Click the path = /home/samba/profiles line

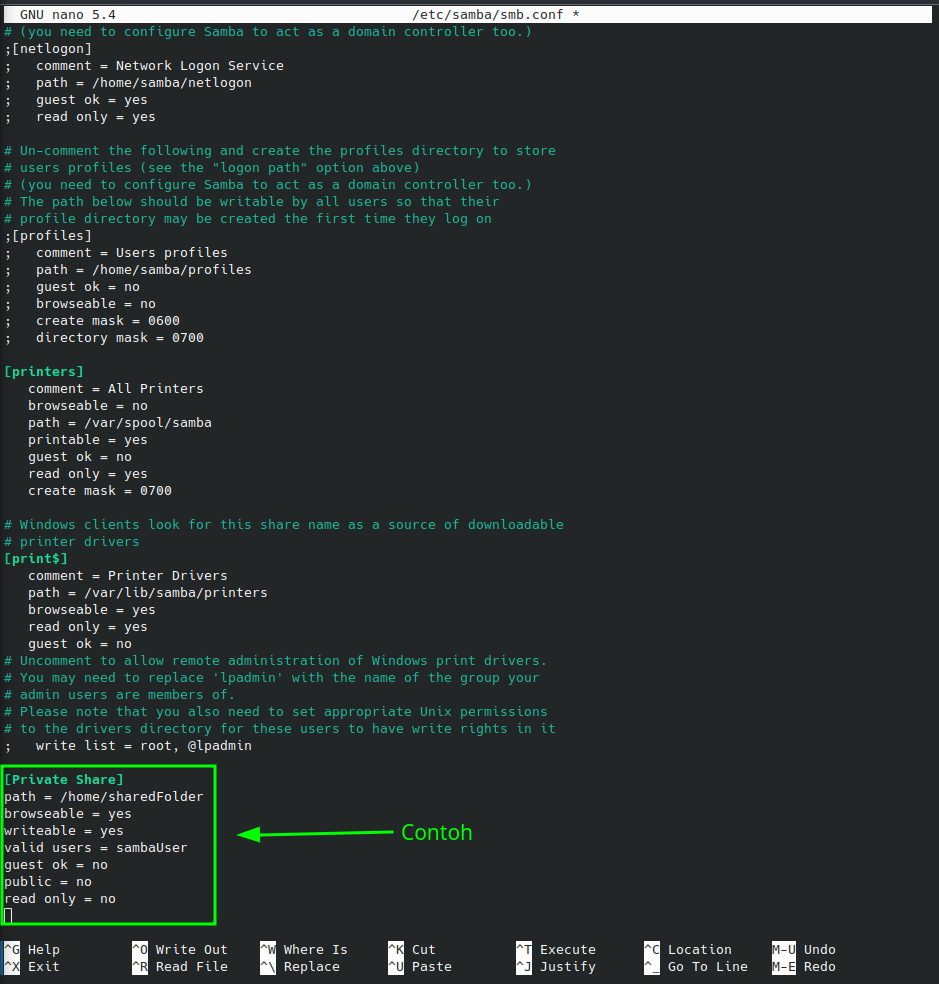coord(144,270)
